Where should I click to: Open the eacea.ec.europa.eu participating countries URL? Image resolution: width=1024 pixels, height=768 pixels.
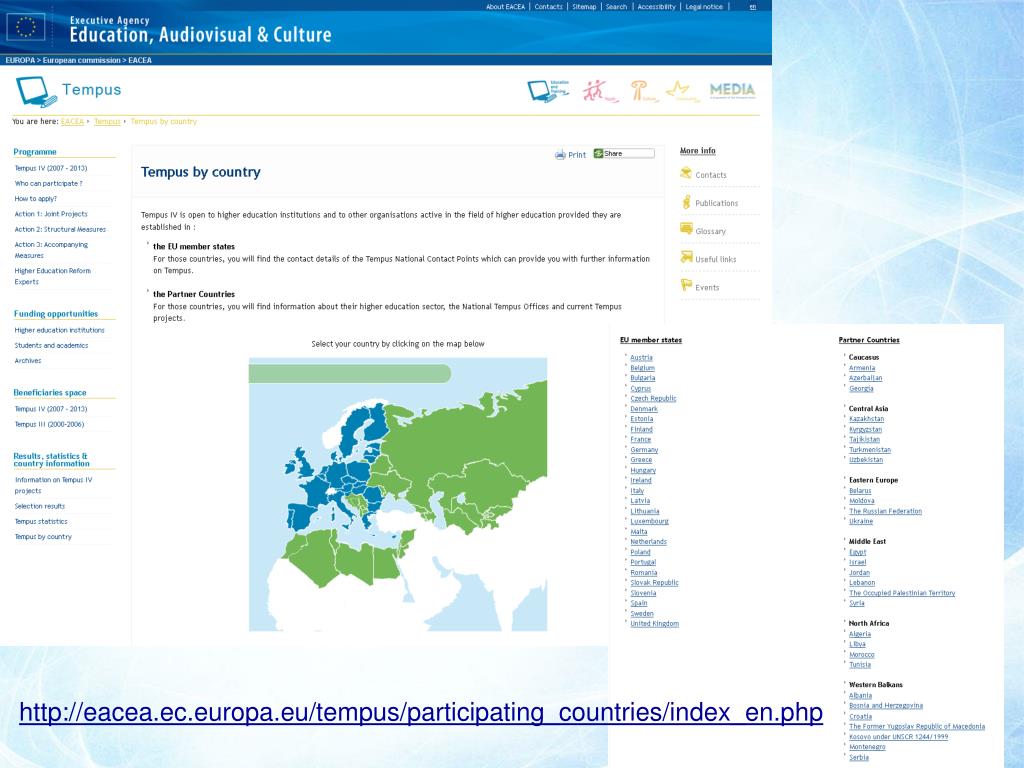tap(421, 712)
